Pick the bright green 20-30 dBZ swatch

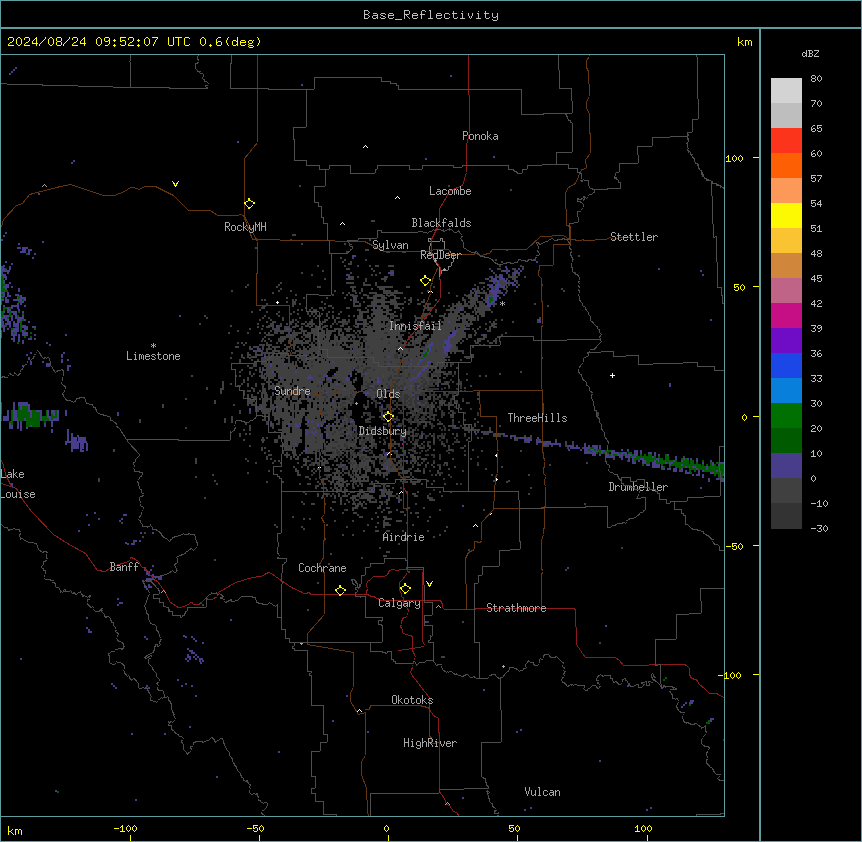[x=786, y=416]
